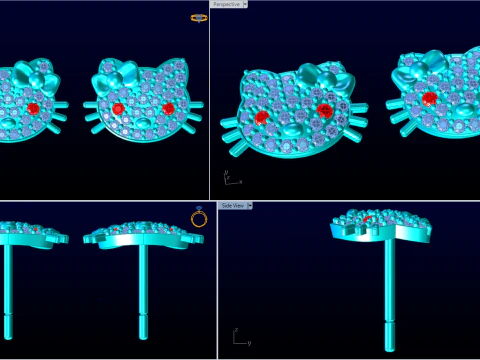The image size is (480, 360).
Task: Pick the nose of left cat in Perspective
Action: coord(292,129)
